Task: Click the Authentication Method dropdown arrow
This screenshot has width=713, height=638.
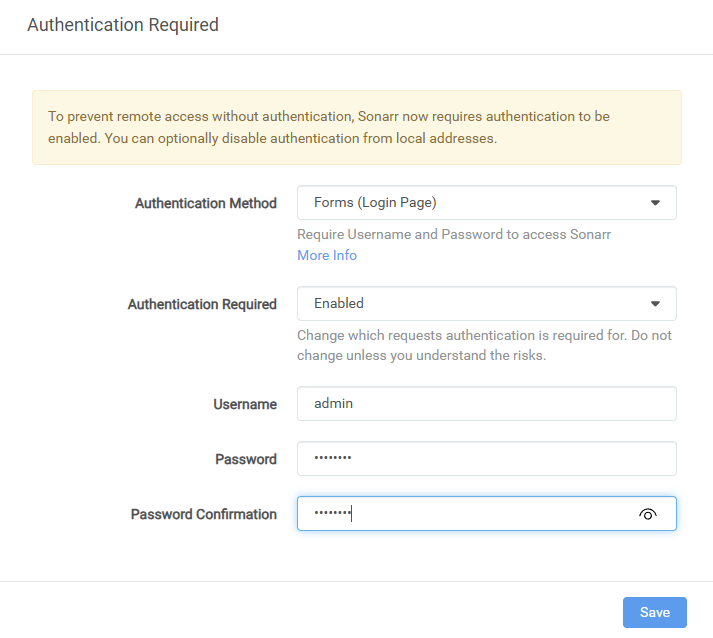Action: tap(655, 203)
